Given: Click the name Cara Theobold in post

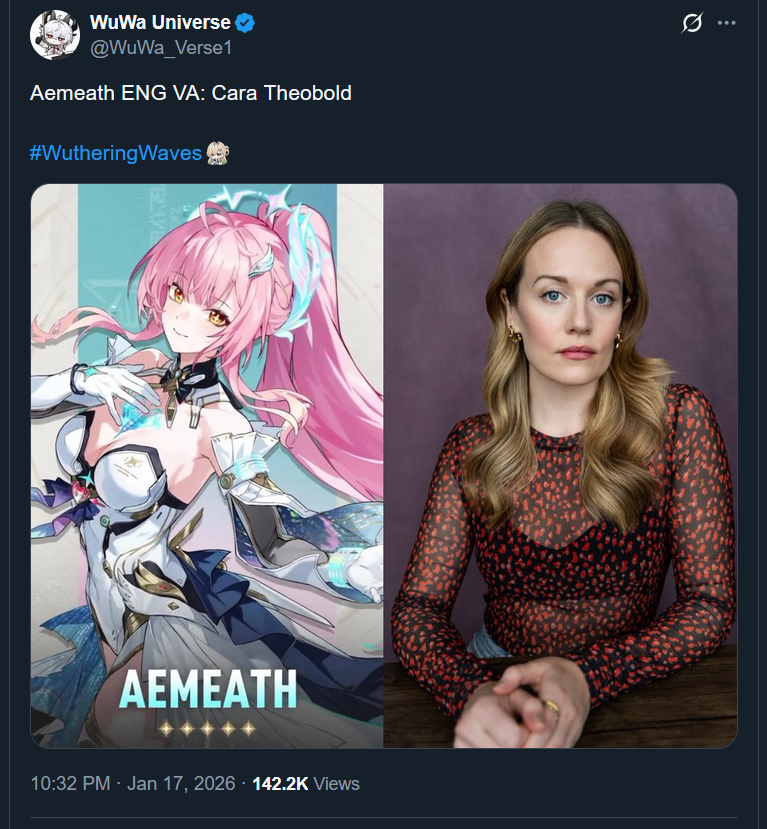Looking at the screenshot, I should pos(282,93).
